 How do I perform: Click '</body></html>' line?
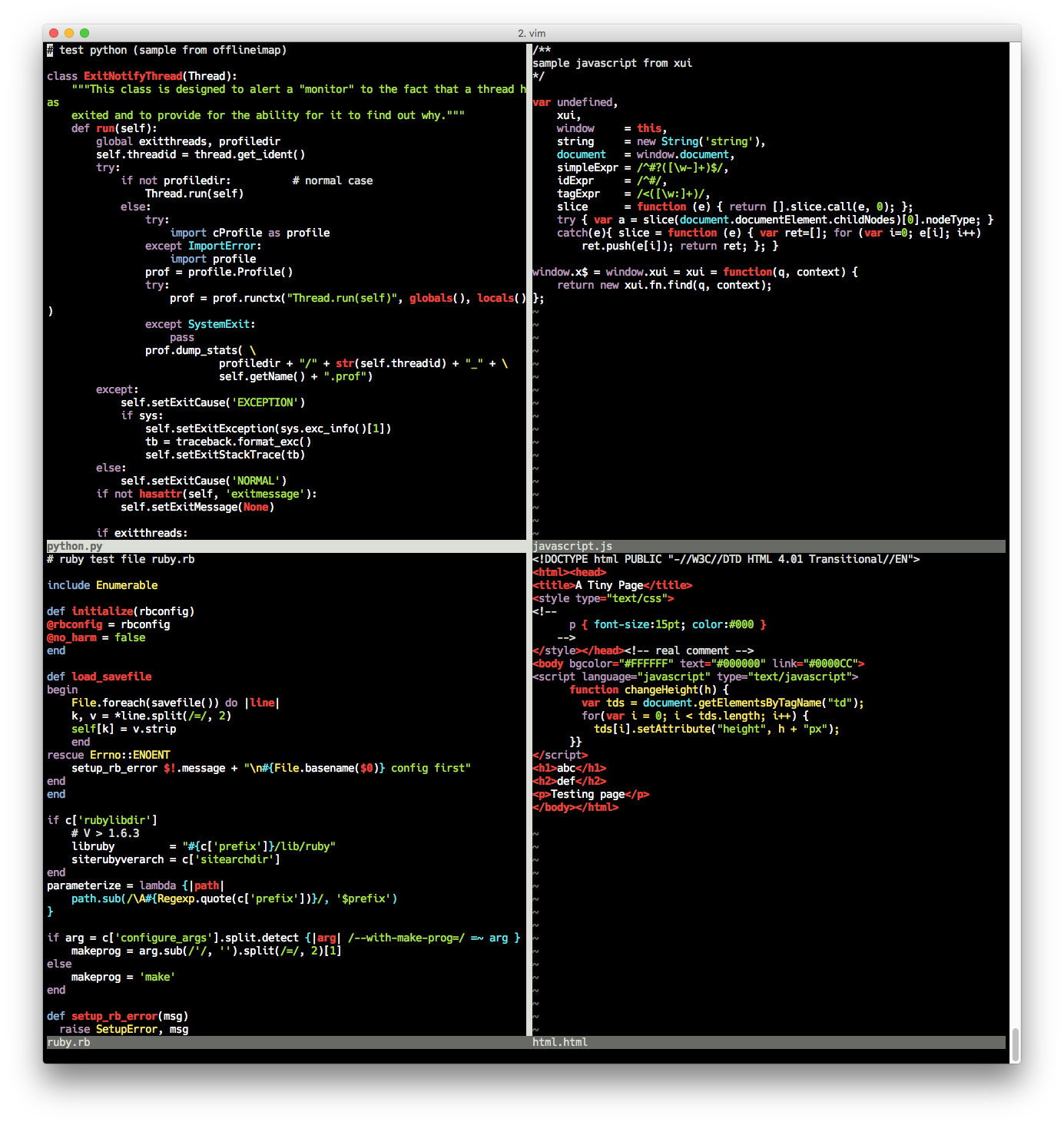(575, 807)
